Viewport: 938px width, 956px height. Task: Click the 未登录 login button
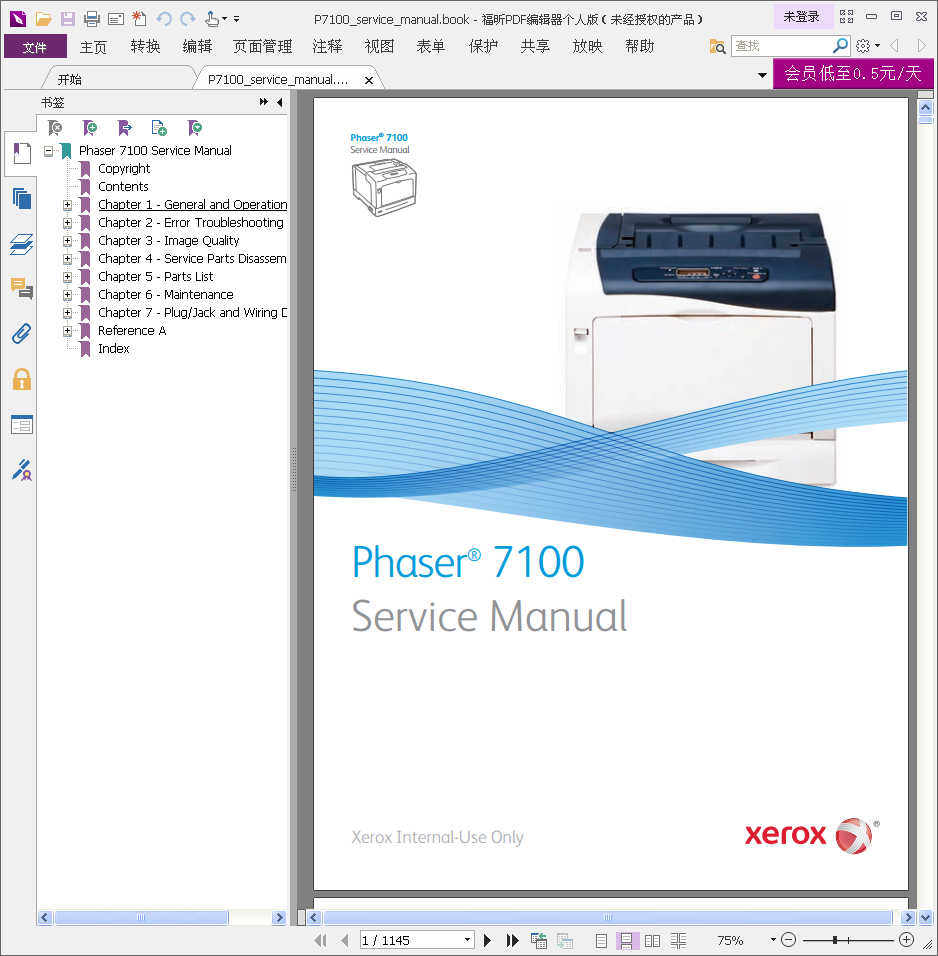801,16
